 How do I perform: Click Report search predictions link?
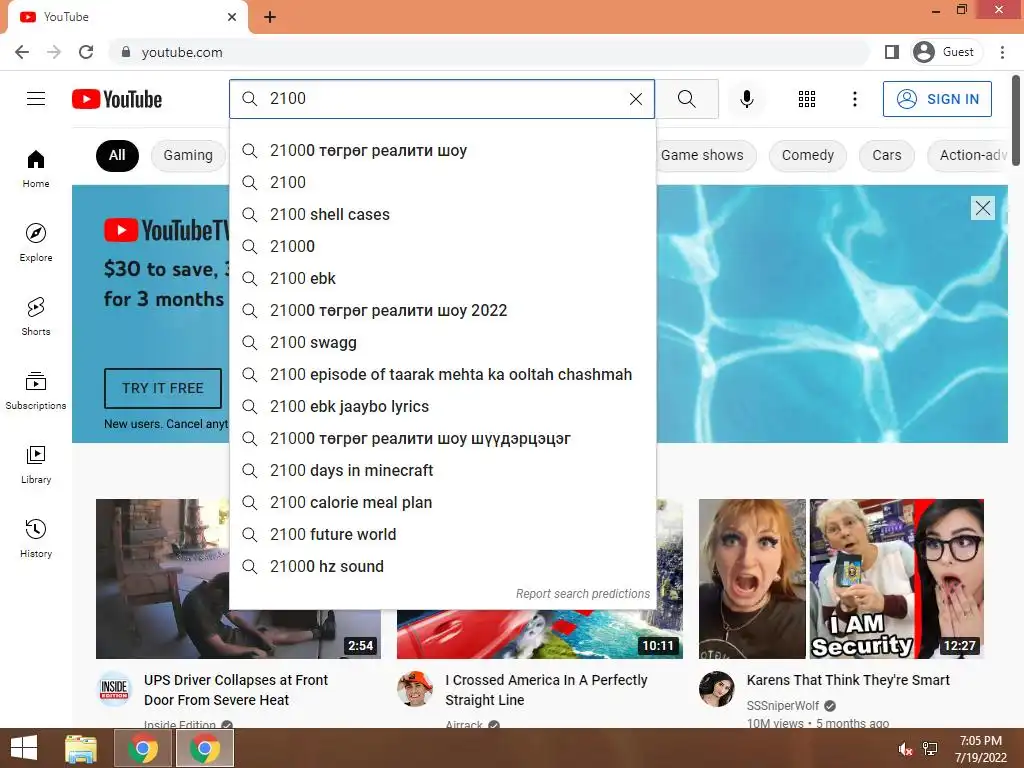tap(583, 594)
